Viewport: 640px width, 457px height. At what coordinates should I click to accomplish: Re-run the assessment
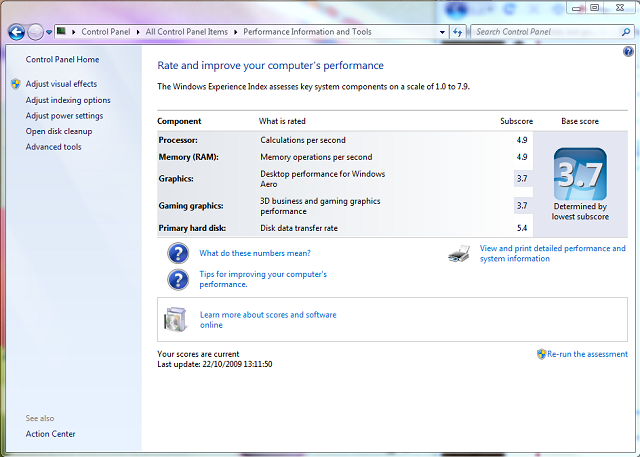[x=587, y=354]
